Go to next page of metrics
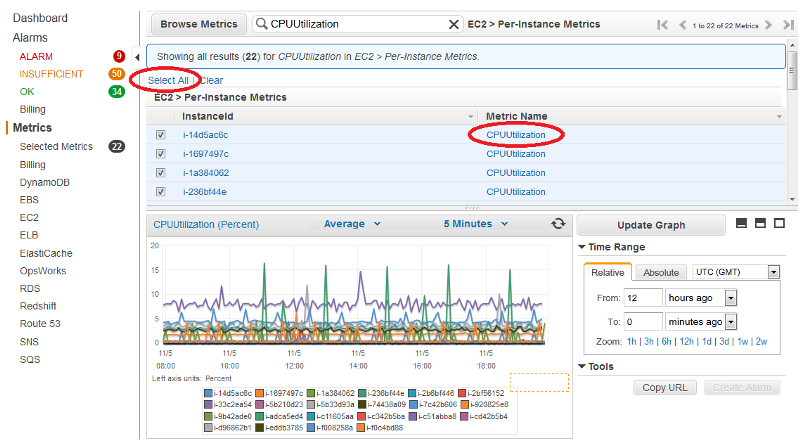The width and height of the screenshot is (800, 440). pos(768,25)
